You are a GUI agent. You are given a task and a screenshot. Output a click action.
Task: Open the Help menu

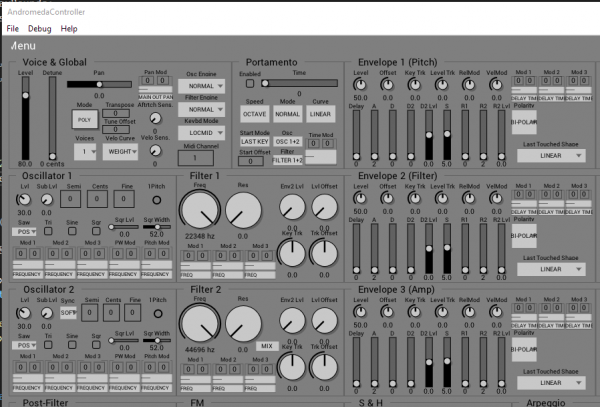pyautogui.click(x=69, y=29)
